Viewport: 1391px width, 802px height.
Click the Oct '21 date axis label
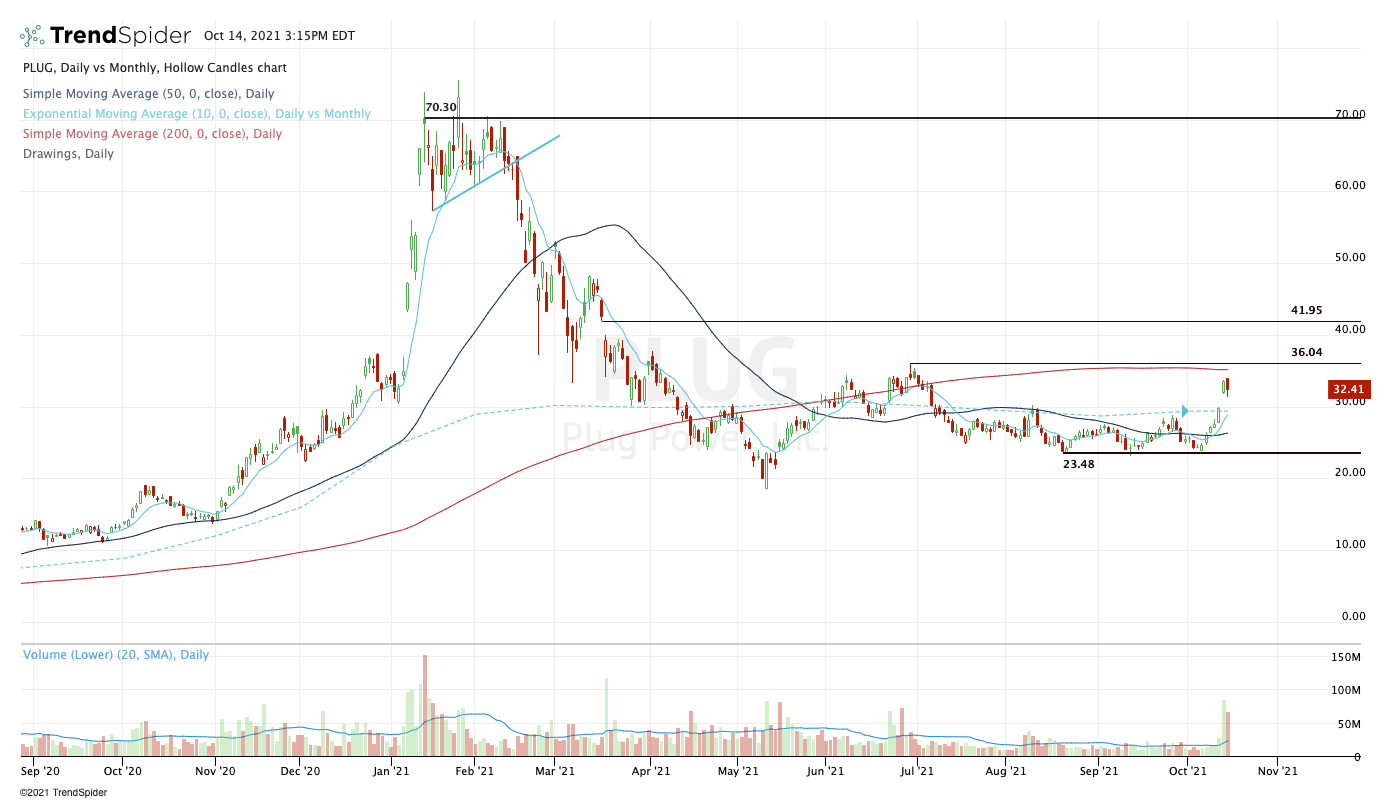coord(1186,771)
